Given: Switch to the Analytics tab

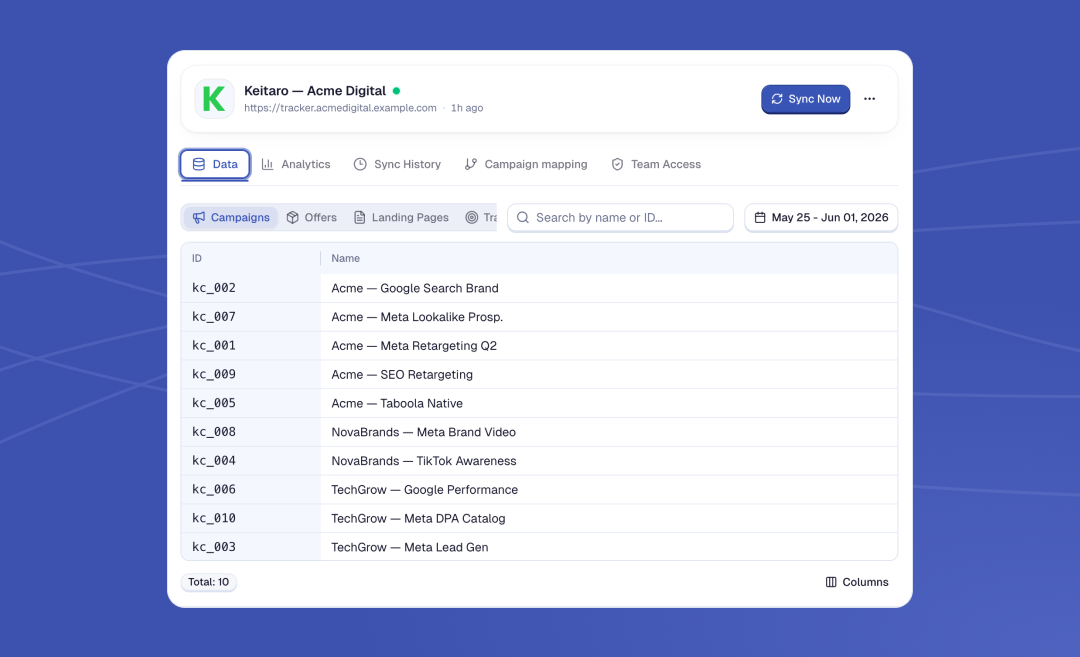Looking at the screenshot, I should pyautogui.click(x=296, y=165).
